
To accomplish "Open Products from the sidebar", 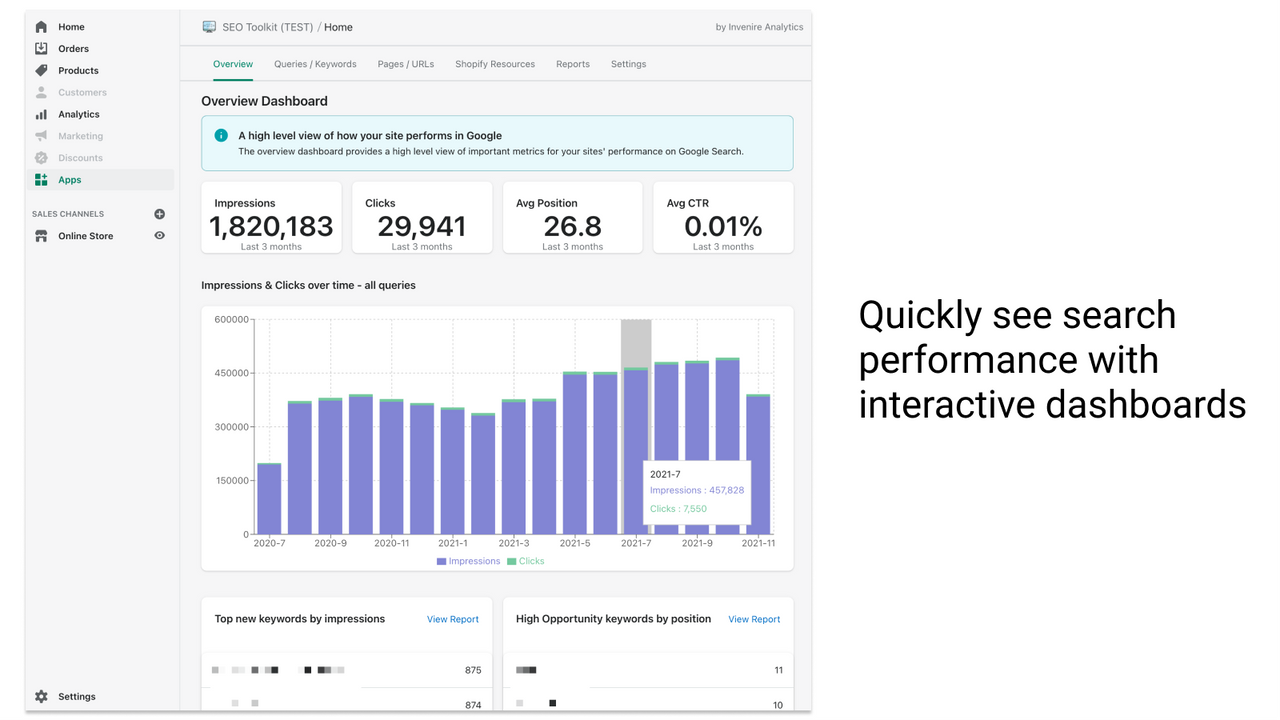I will 40,70.
